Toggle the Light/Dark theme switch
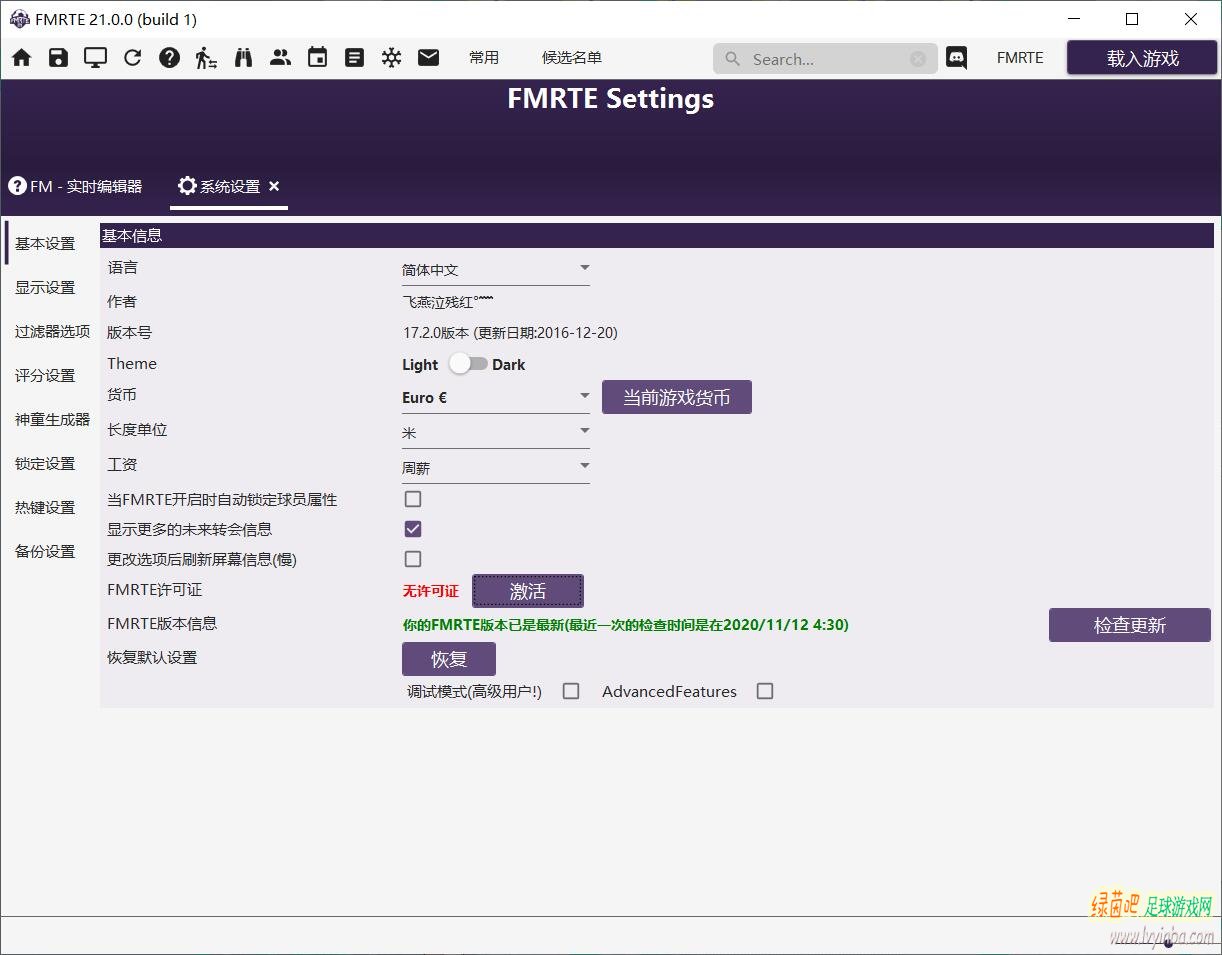The image size is (1222, 955). pyautogui.click(x=467, y=364)
